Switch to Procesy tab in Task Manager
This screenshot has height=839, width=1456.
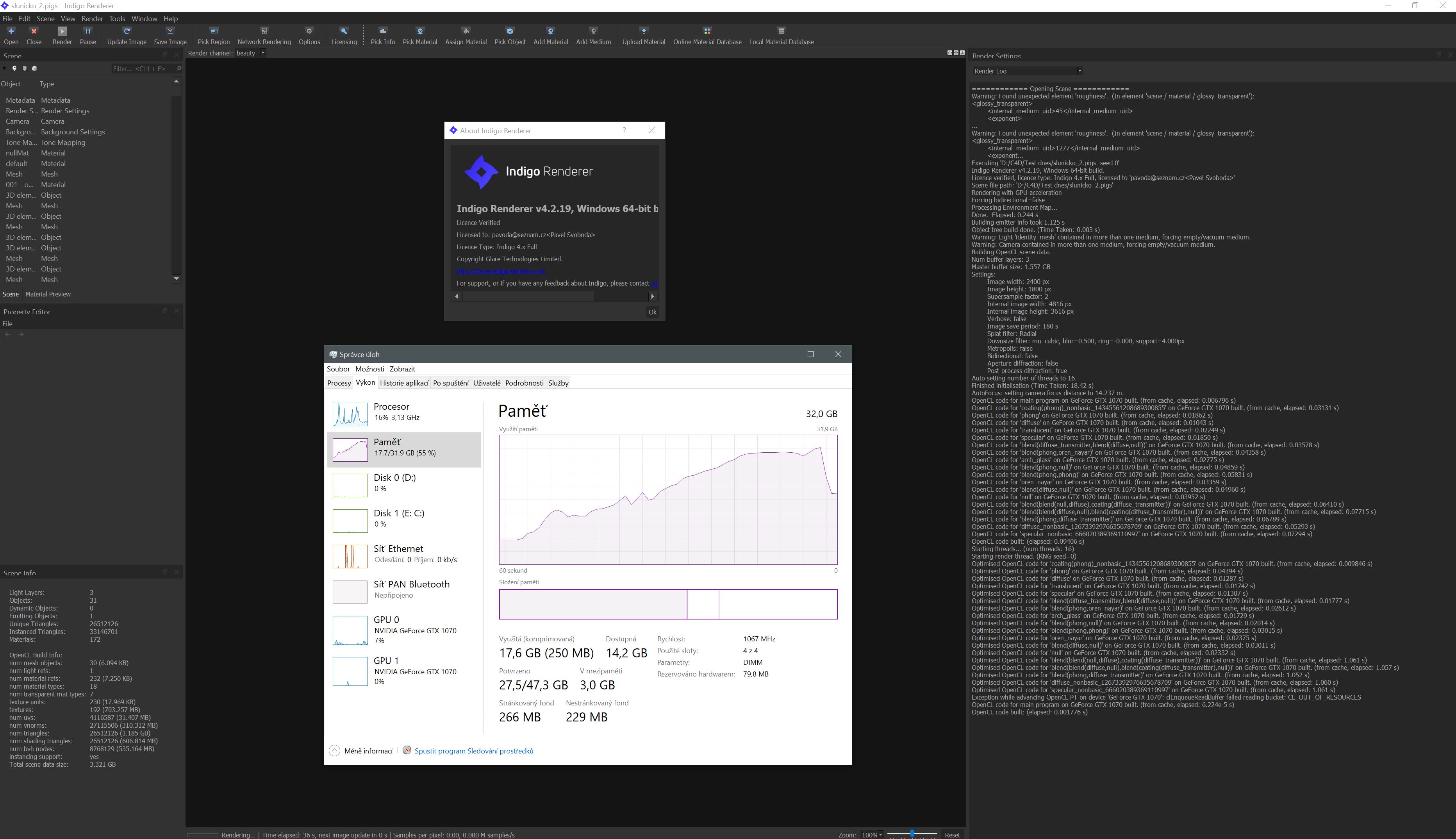(x=339, y=383)
